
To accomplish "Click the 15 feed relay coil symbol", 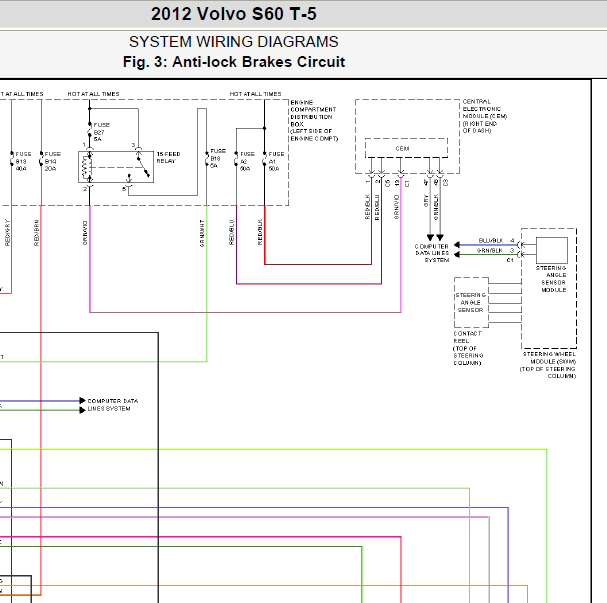I will [88, 168].
